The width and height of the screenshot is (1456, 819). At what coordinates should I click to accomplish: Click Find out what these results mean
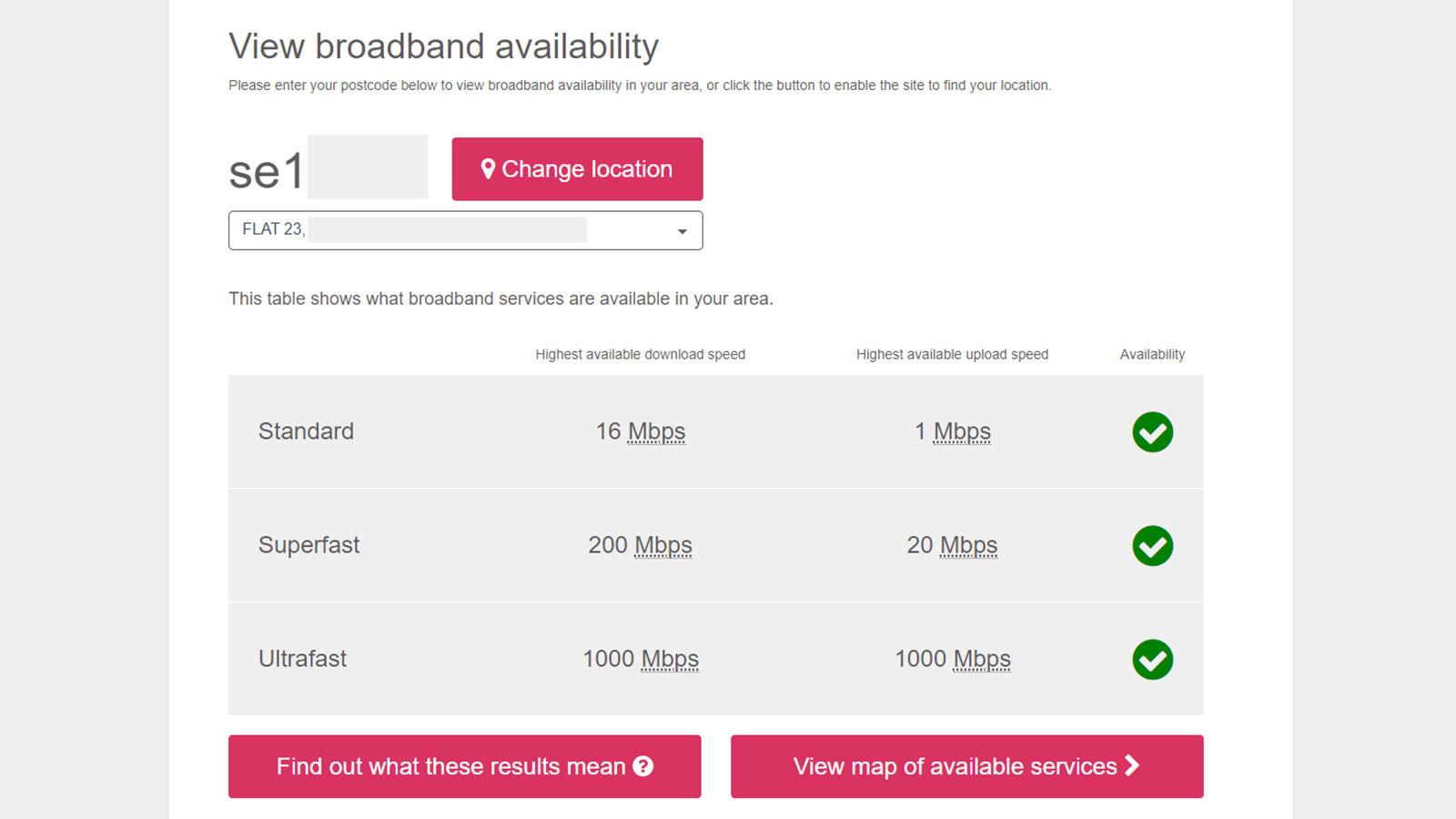(464, 766)
